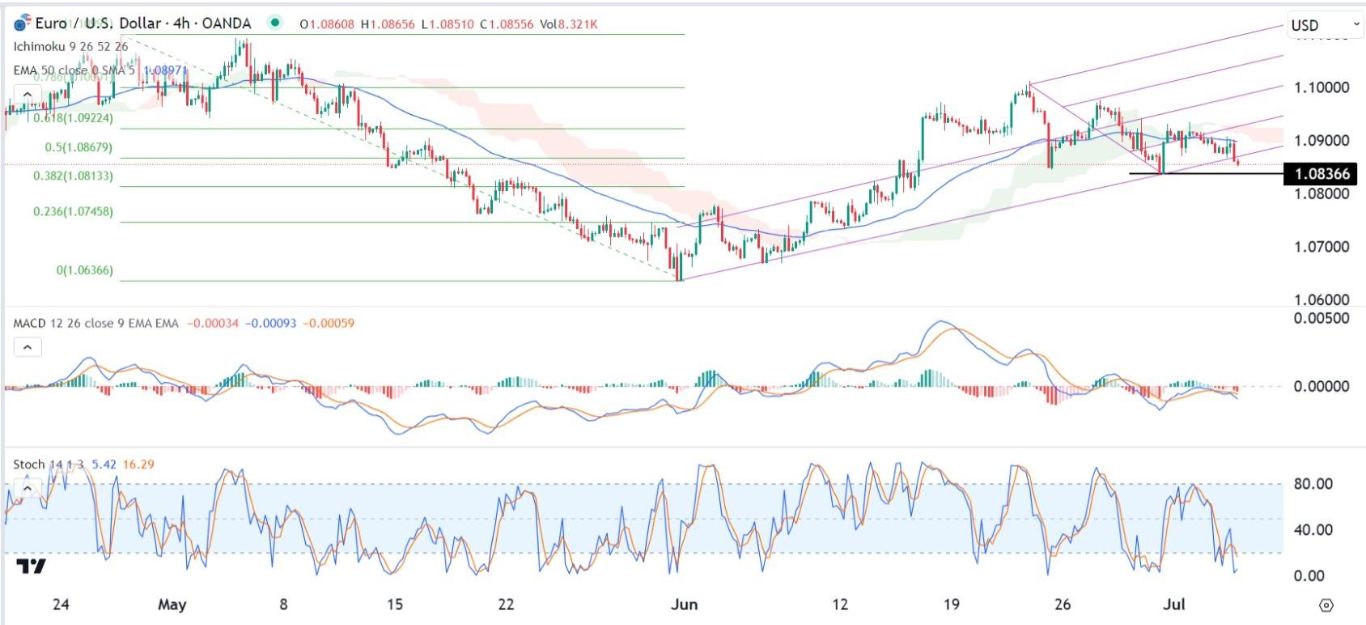Click the open value O1.08608

326,26
